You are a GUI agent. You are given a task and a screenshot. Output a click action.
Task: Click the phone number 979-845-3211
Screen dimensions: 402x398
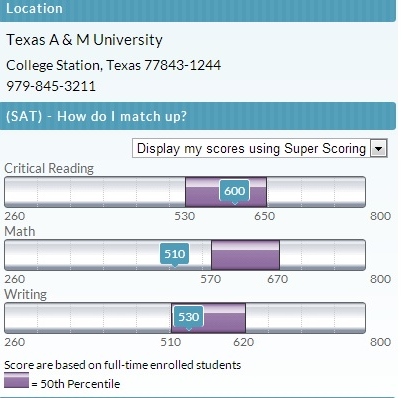[51, 86]
